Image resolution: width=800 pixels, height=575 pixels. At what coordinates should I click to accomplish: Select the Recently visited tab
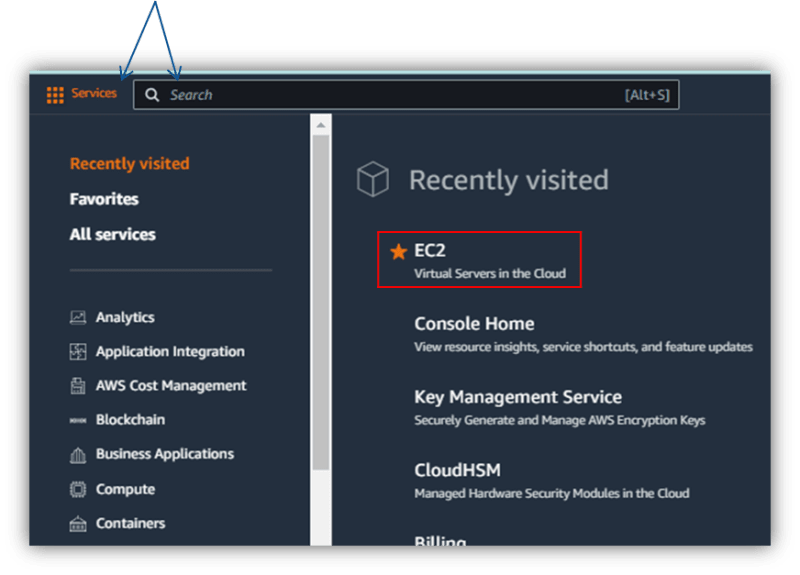click(x=129, y=164)
